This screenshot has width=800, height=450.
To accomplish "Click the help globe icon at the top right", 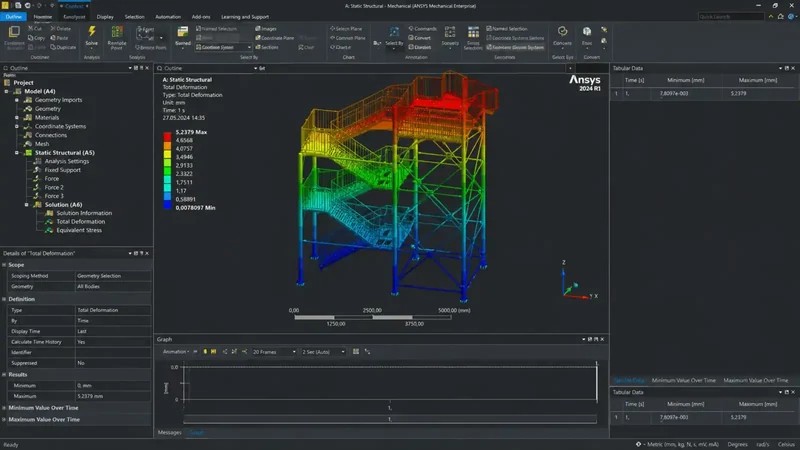I will (x=791, y=16).
